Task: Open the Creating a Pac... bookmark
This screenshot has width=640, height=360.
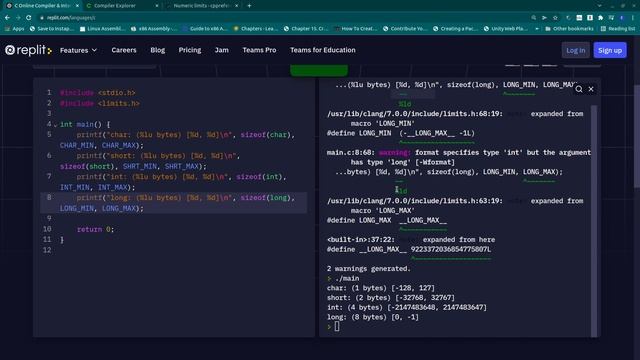Action: click(x=456, y=29)
